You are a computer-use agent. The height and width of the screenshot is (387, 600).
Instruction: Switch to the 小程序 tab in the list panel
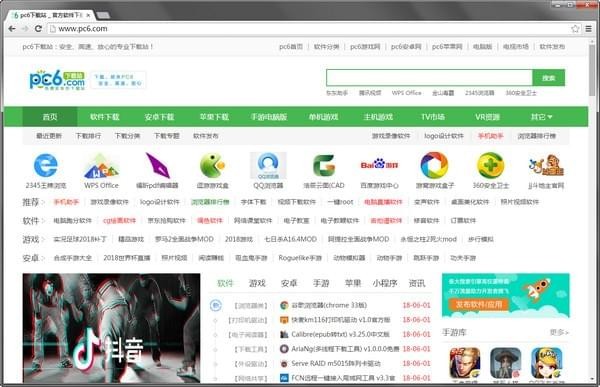(x=385, y=283)
